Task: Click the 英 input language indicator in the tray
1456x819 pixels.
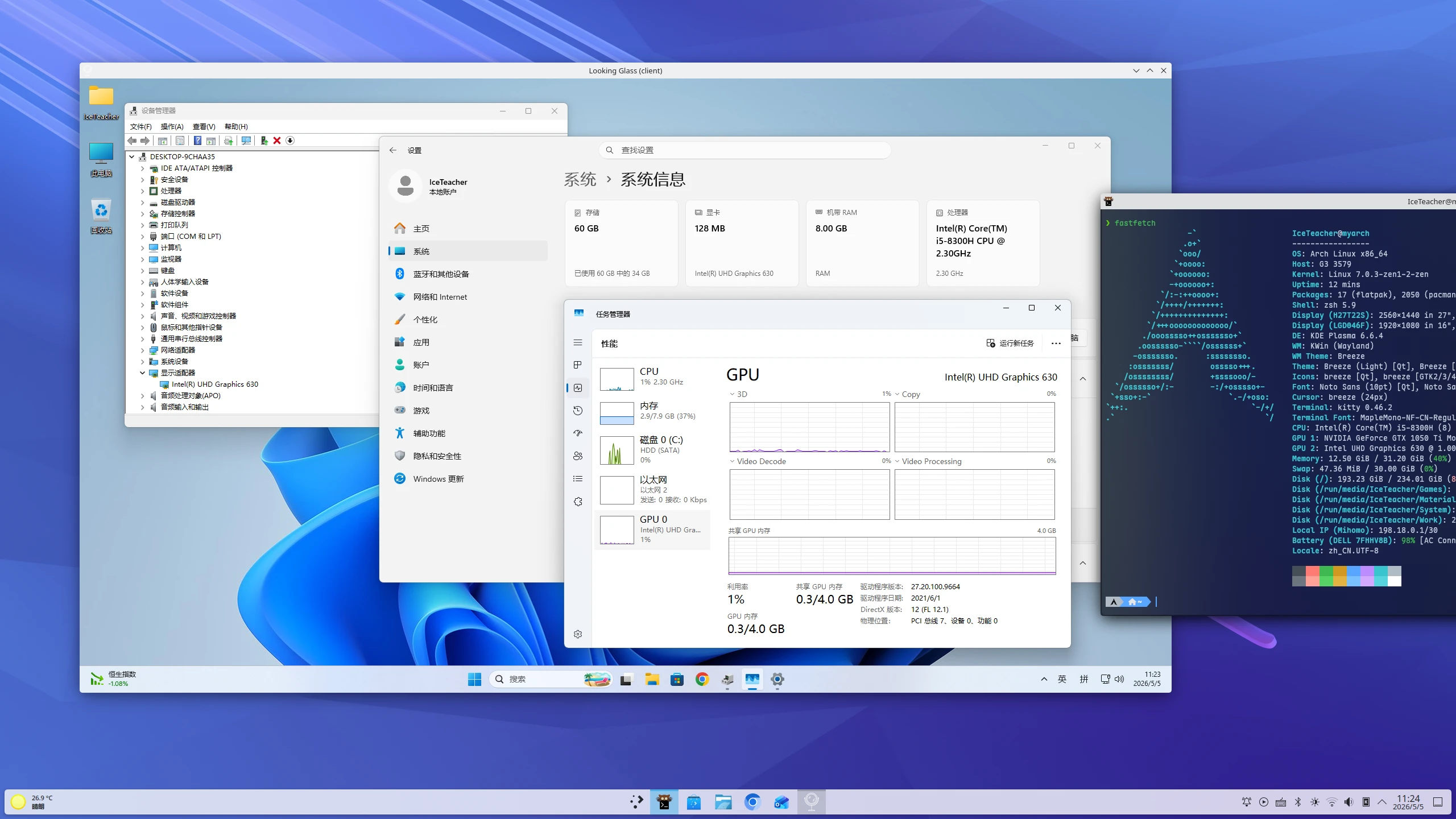Action: click(1062, 679)
